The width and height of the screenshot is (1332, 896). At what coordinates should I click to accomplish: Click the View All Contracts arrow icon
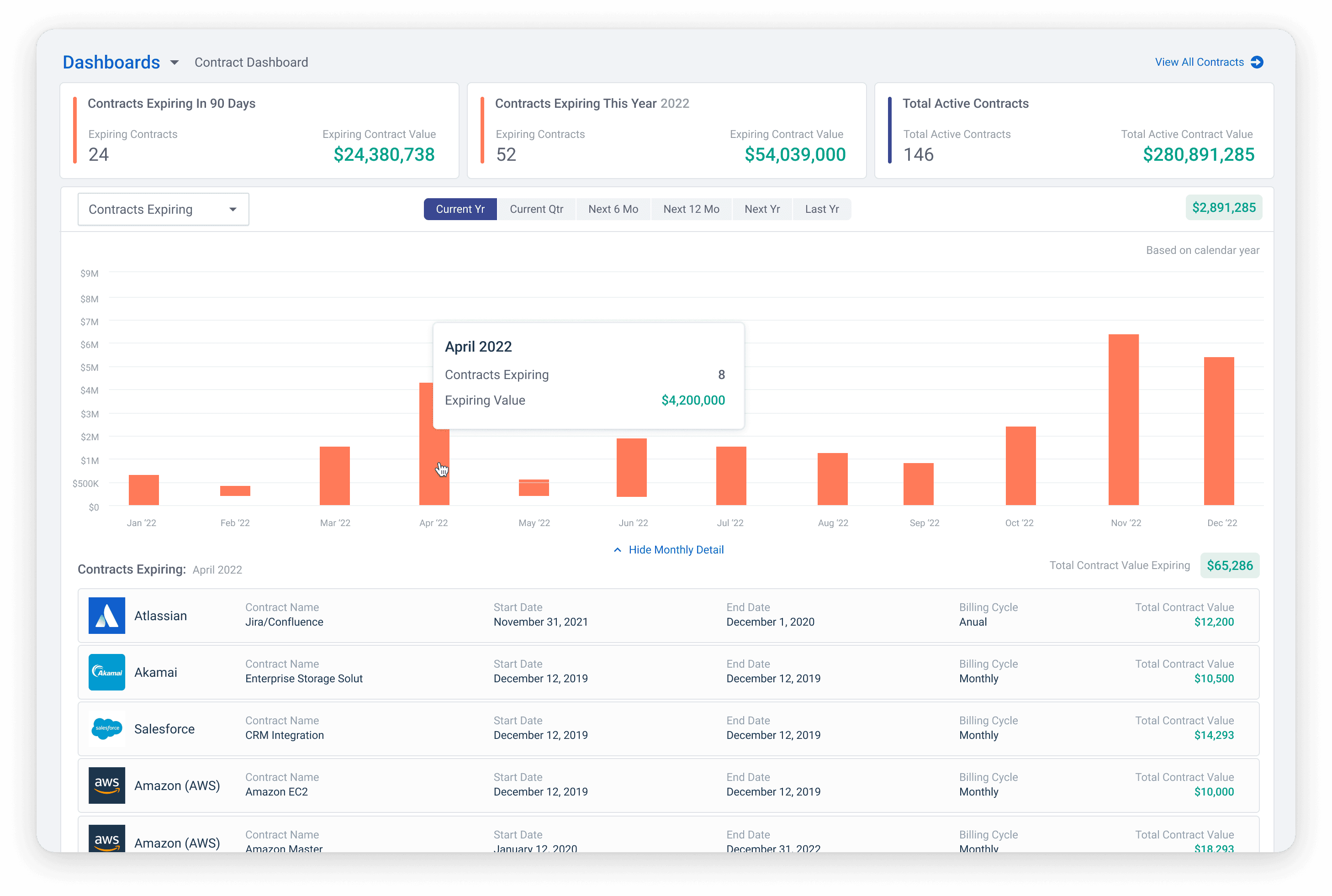pyautogui.click(x=1257, y=62)
